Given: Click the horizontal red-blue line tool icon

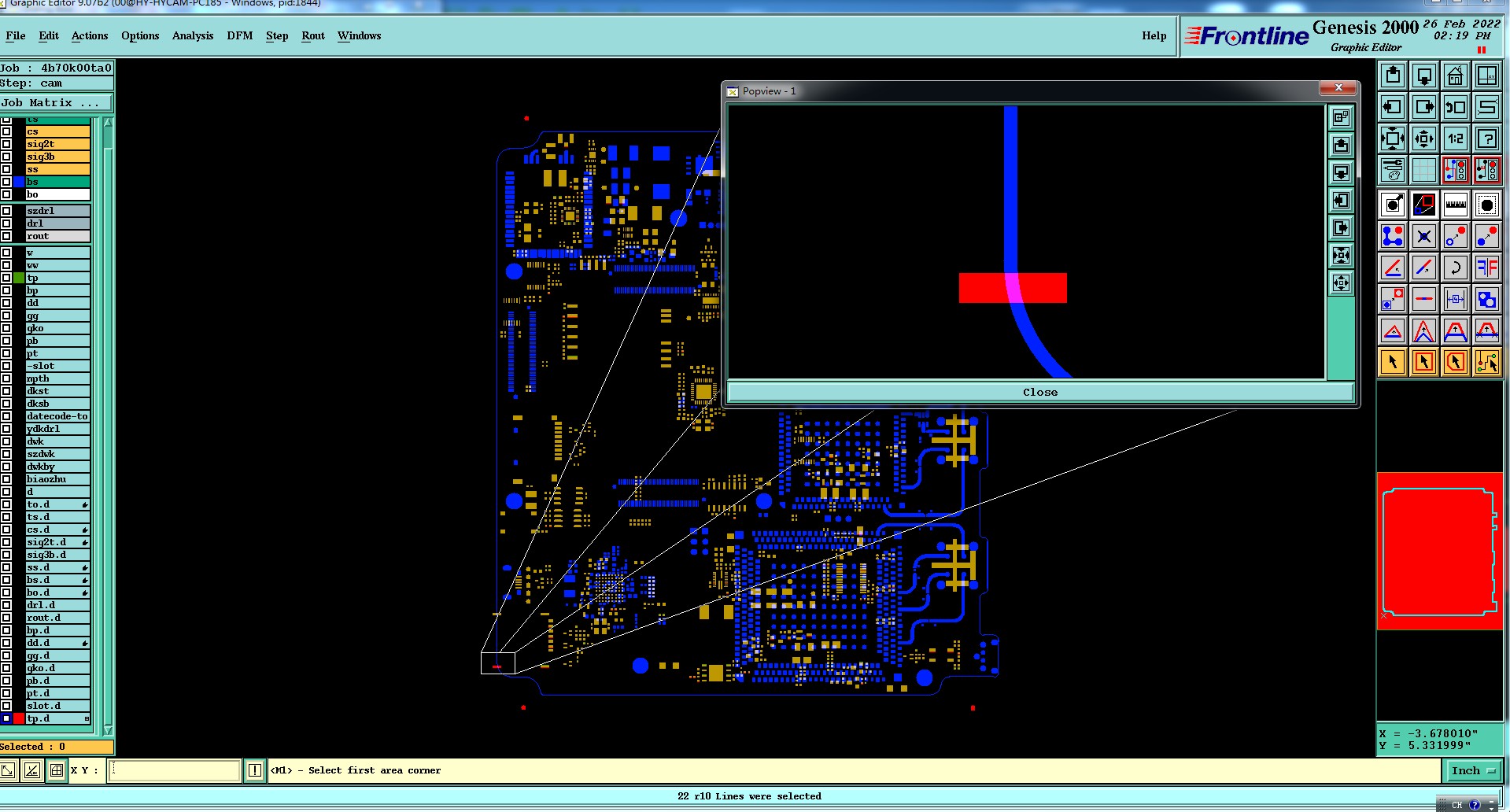Looking at the screenshot, I should (1424, 299).
